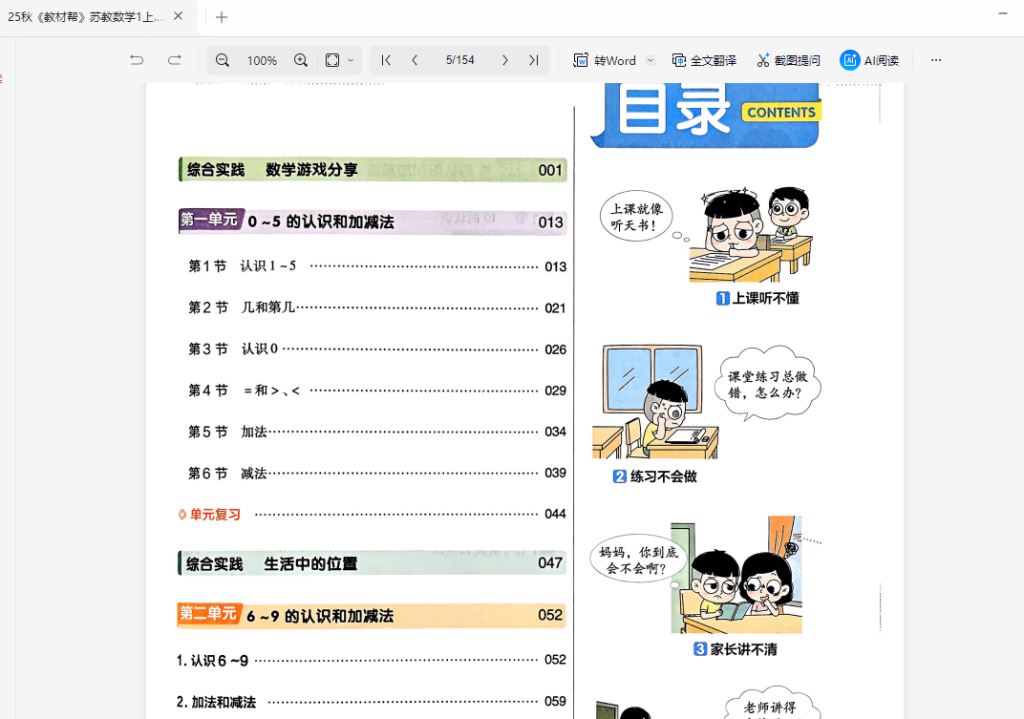Jump to the last page with the >| icon

[535, 60]
